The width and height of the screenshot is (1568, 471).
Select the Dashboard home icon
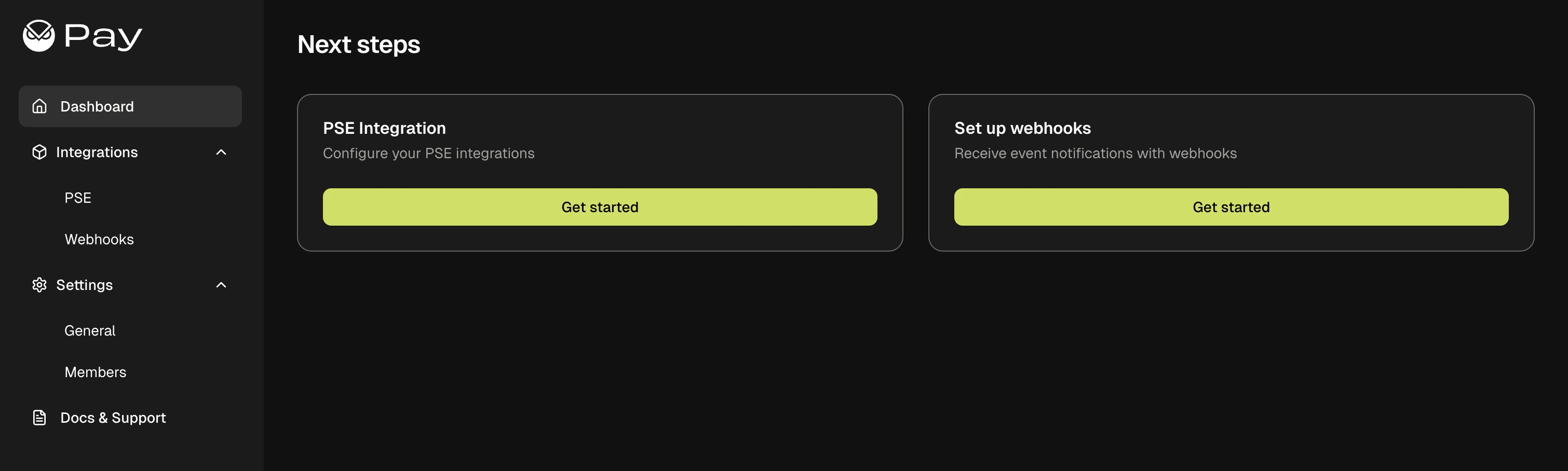coord(39,106)
